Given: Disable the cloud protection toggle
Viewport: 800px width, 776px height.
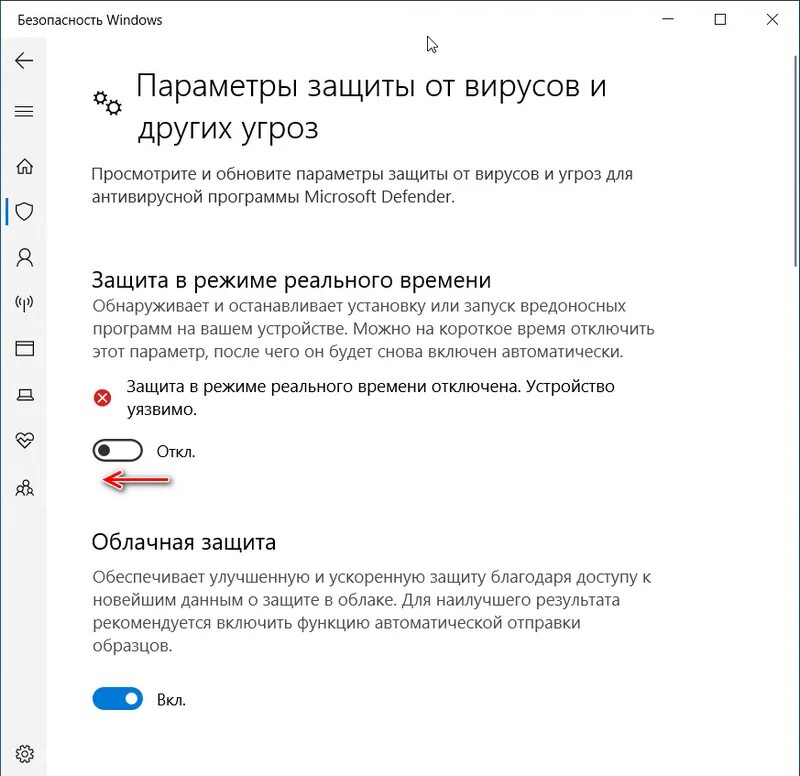Looking at the screenshot, I should coord(117,698).
